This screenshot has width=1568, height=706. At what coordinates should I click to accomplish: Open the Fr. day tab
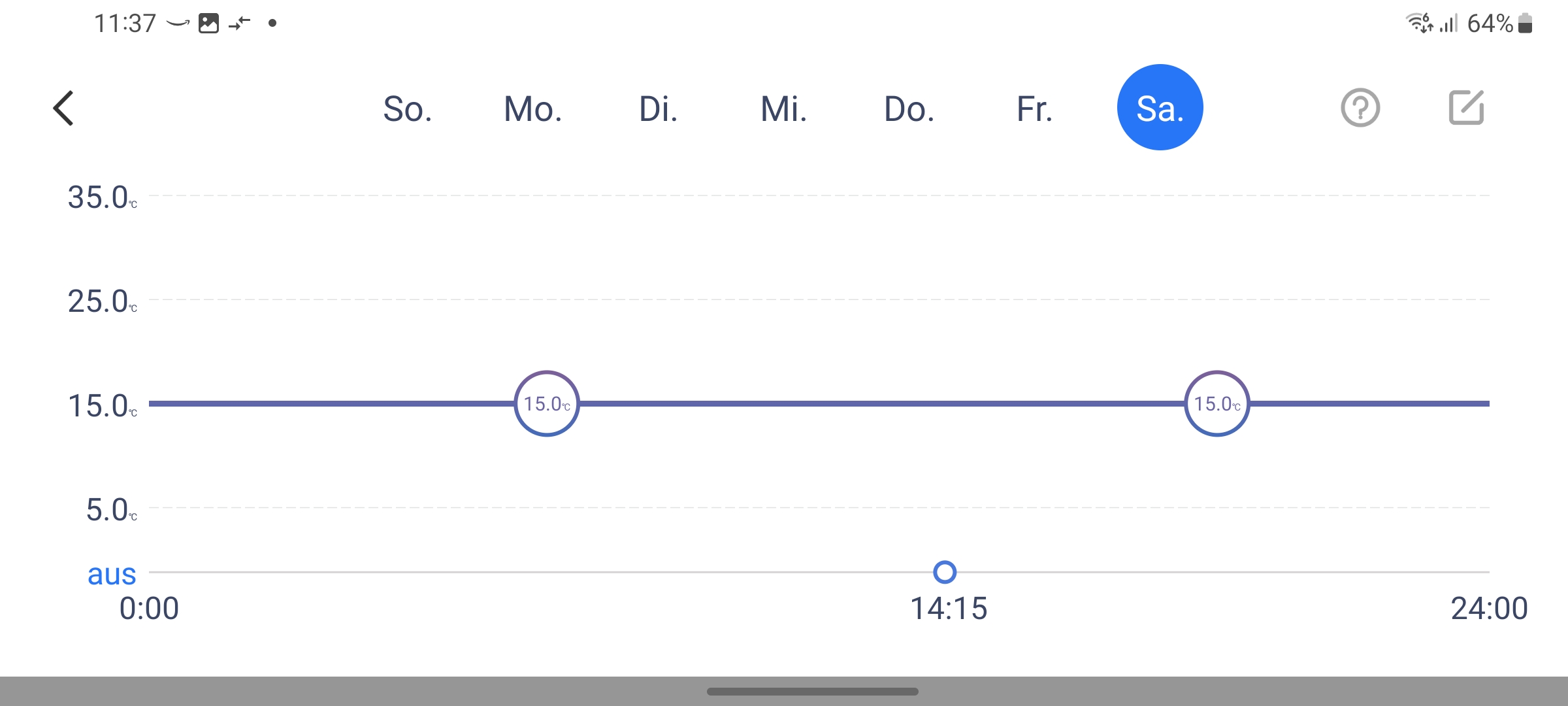1034,109
